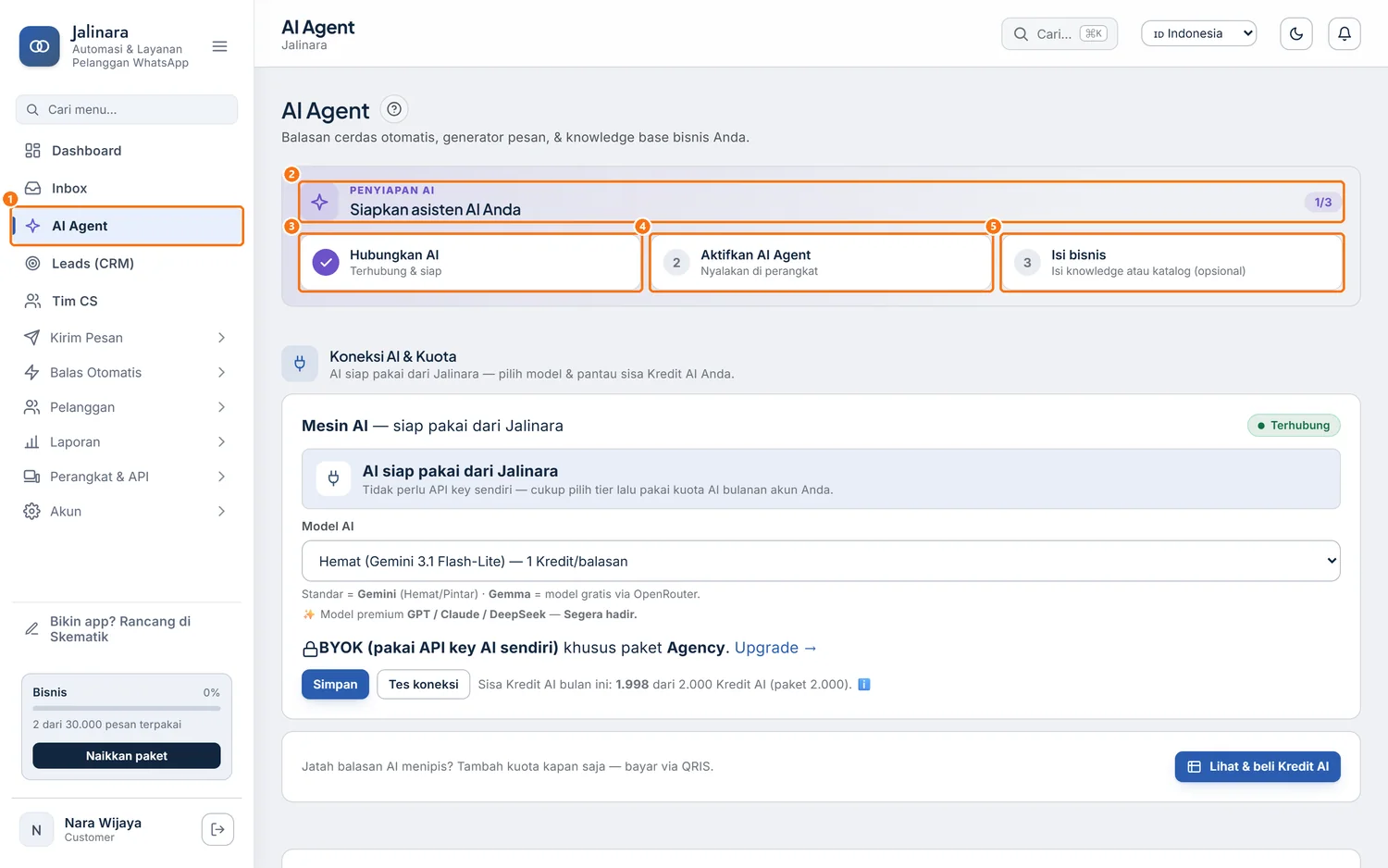
Task: Click the plug icon in AI siap pakai card
Action: [x=334, y=478]
